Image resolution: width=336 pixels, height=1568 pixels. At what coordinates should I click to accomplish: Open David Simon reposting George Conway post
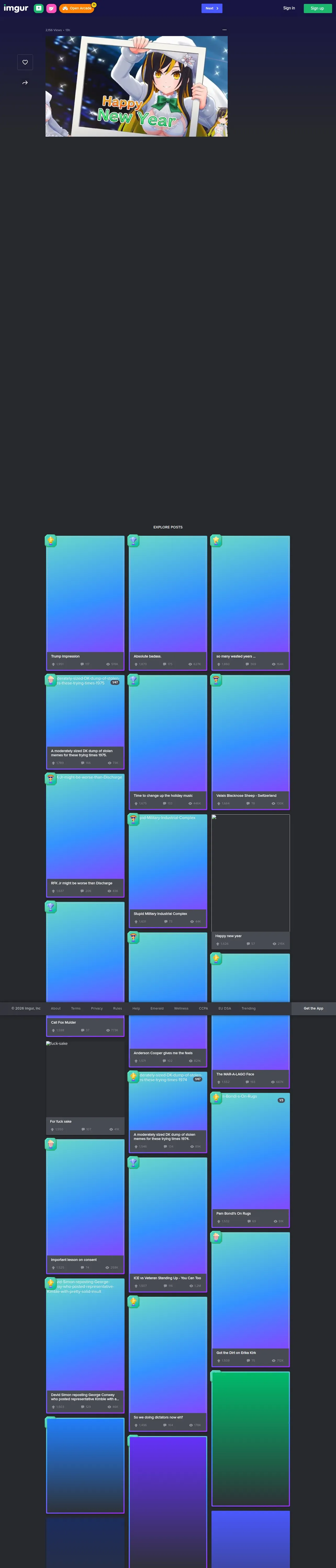(x=85, y=1345)
